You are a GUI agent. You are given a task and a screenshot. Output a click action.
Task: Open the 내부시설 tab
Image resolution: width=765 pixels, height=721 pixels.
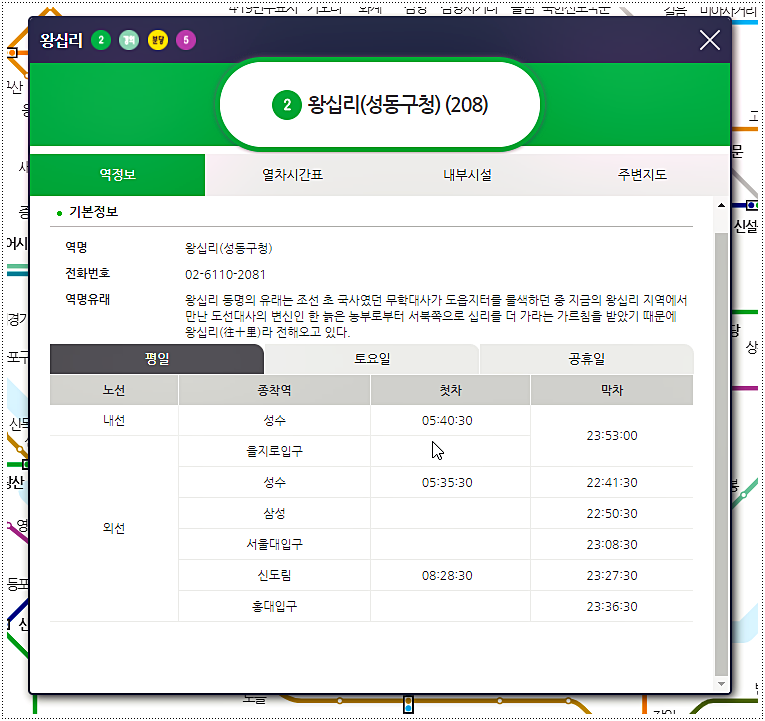467,175
